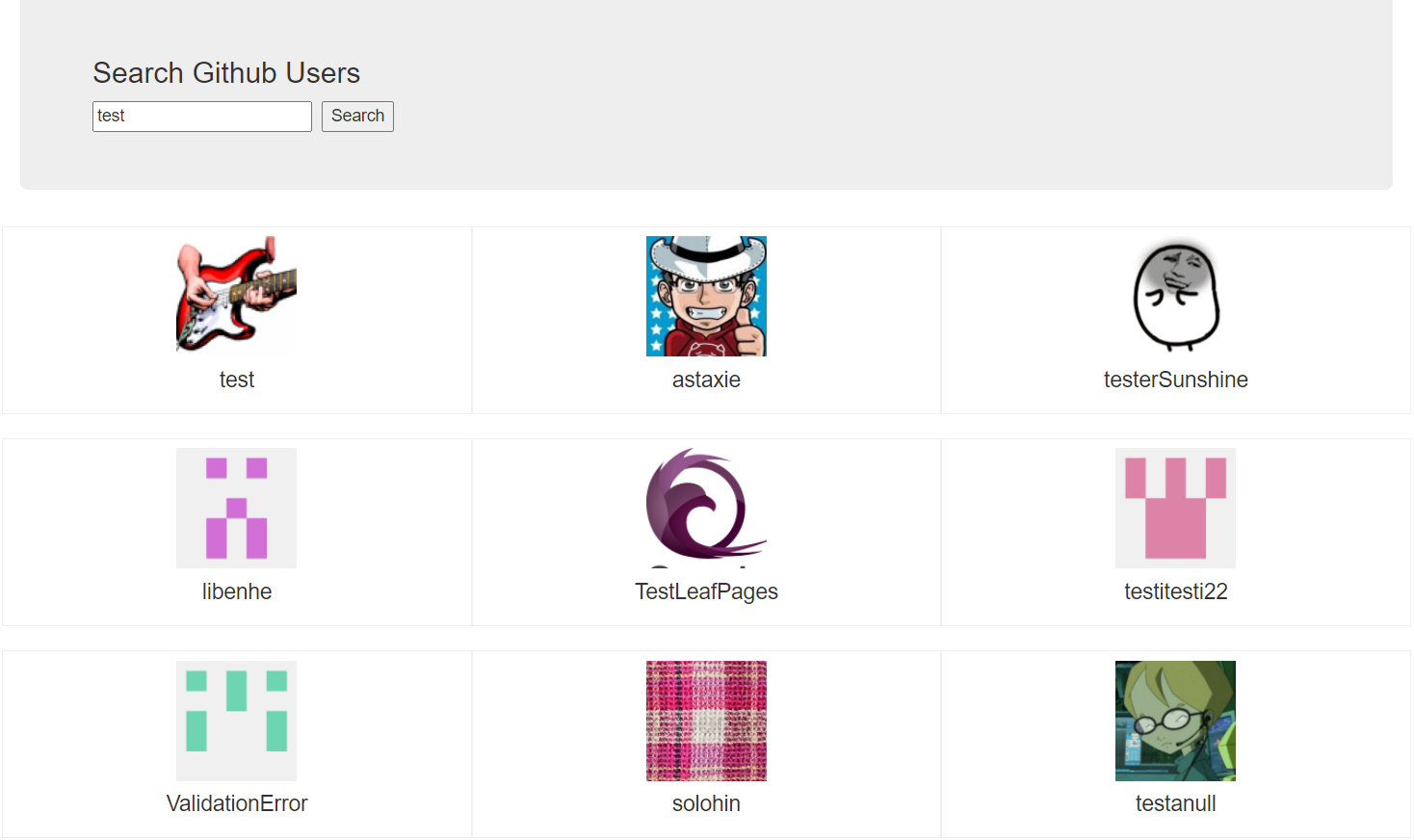Open the profile link labeled test
The image size is (1414, 840).
(x=236, y=380)
